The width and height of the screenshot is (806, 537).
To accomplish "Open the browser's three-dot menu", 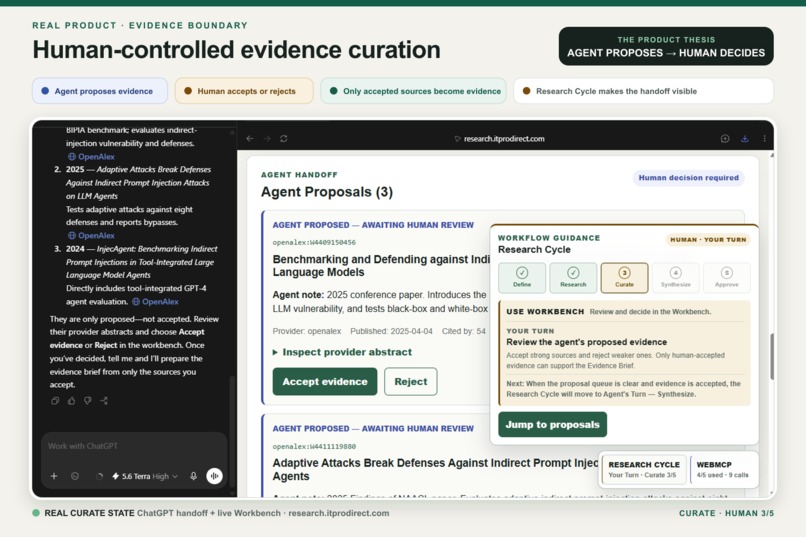I will pos(764,139).
